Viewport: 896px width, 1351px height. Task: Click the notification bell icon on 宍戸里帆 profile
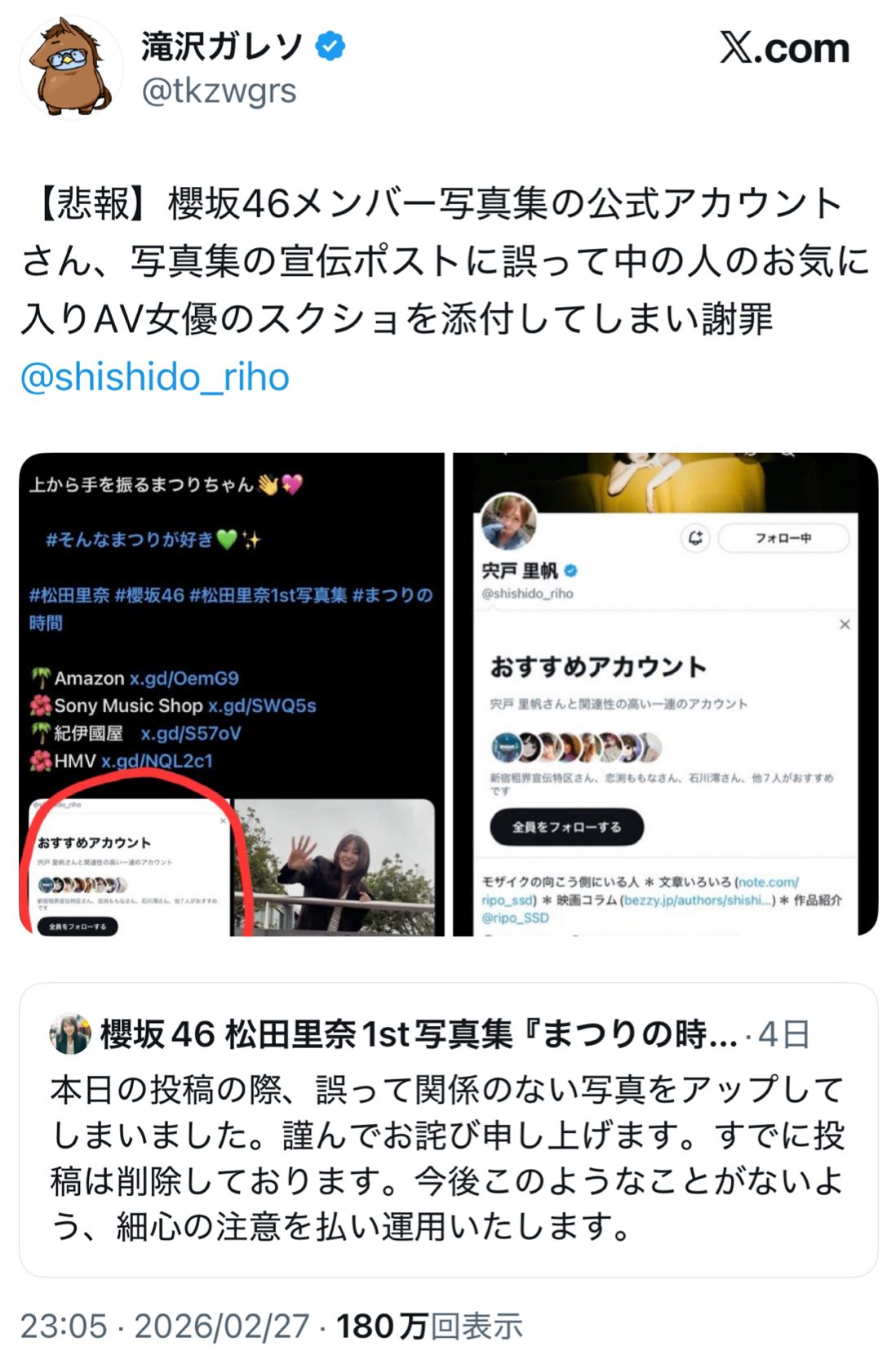click(x=695, y=538)
